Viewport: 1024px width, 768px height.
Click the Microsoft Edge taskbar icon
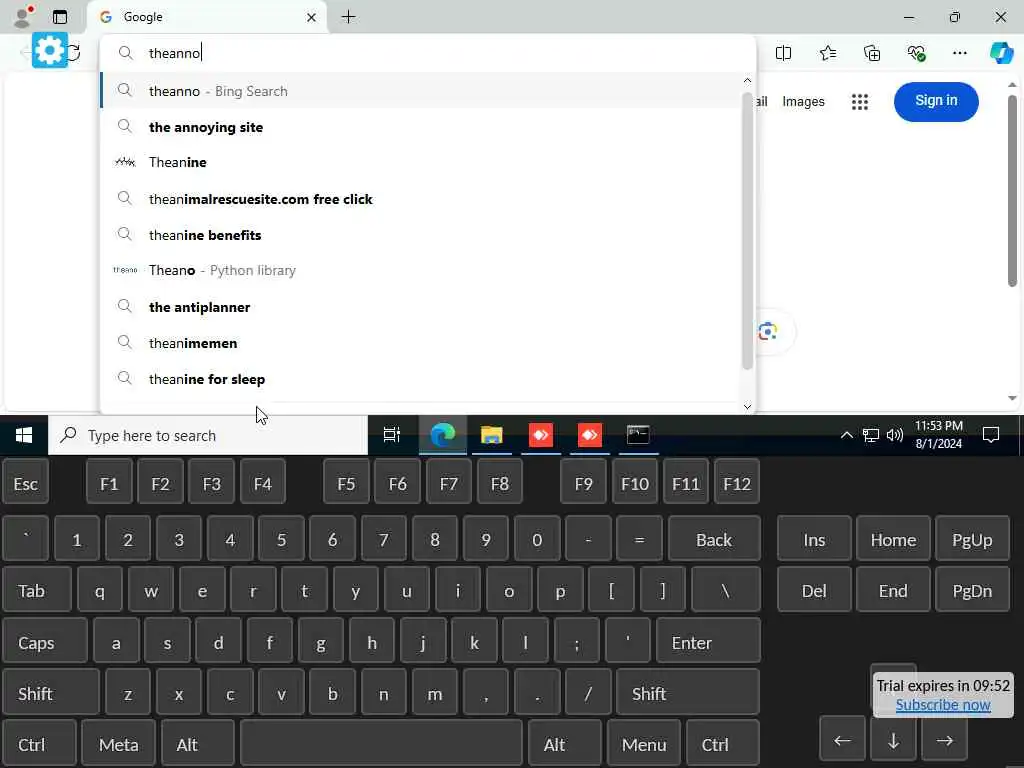click(x=442, y=435)
